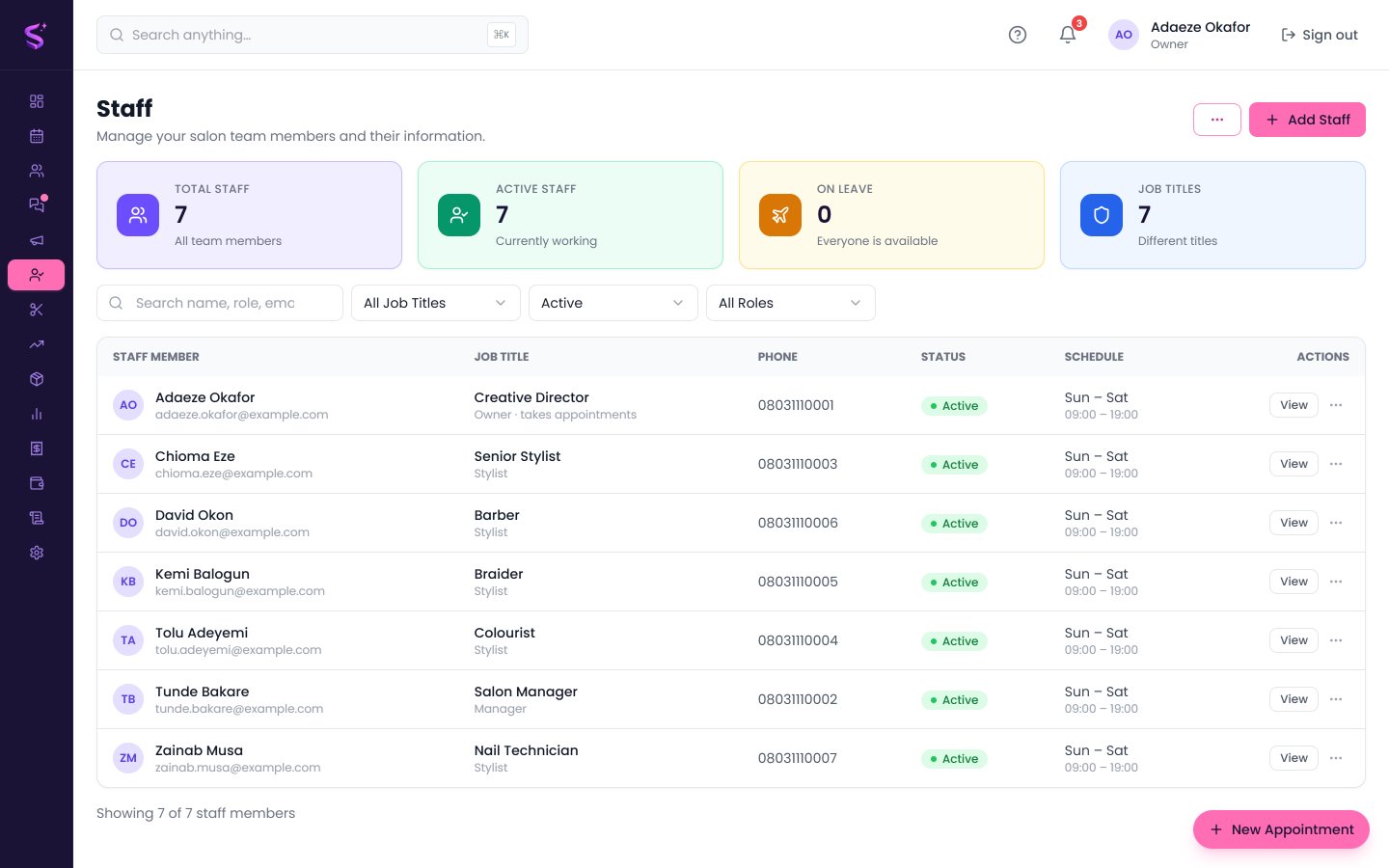
Task: View Tunde Bakare's profile
Action: point(1294,699)
